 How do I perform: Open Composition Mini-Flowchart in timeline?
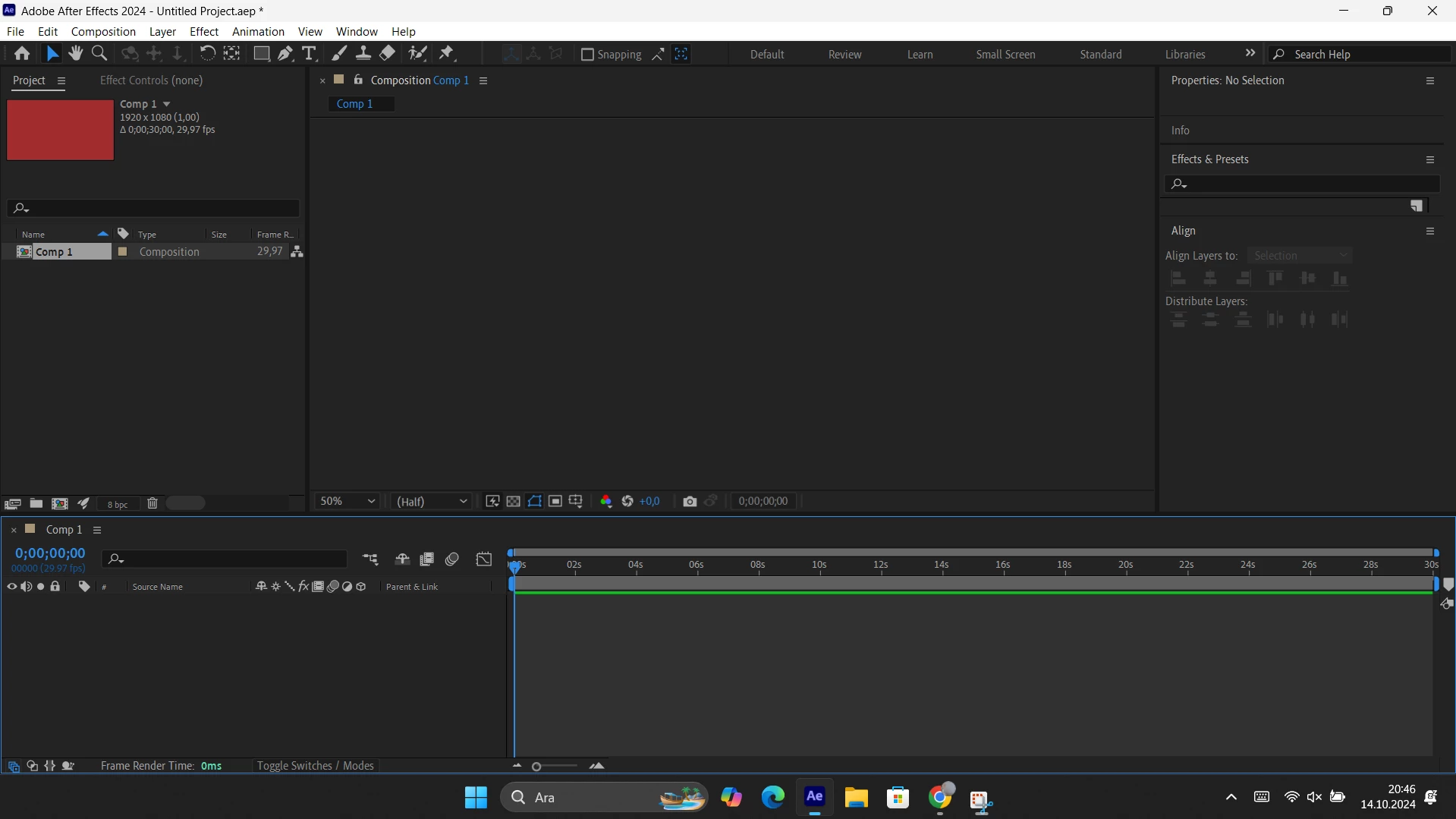point(370,559)
